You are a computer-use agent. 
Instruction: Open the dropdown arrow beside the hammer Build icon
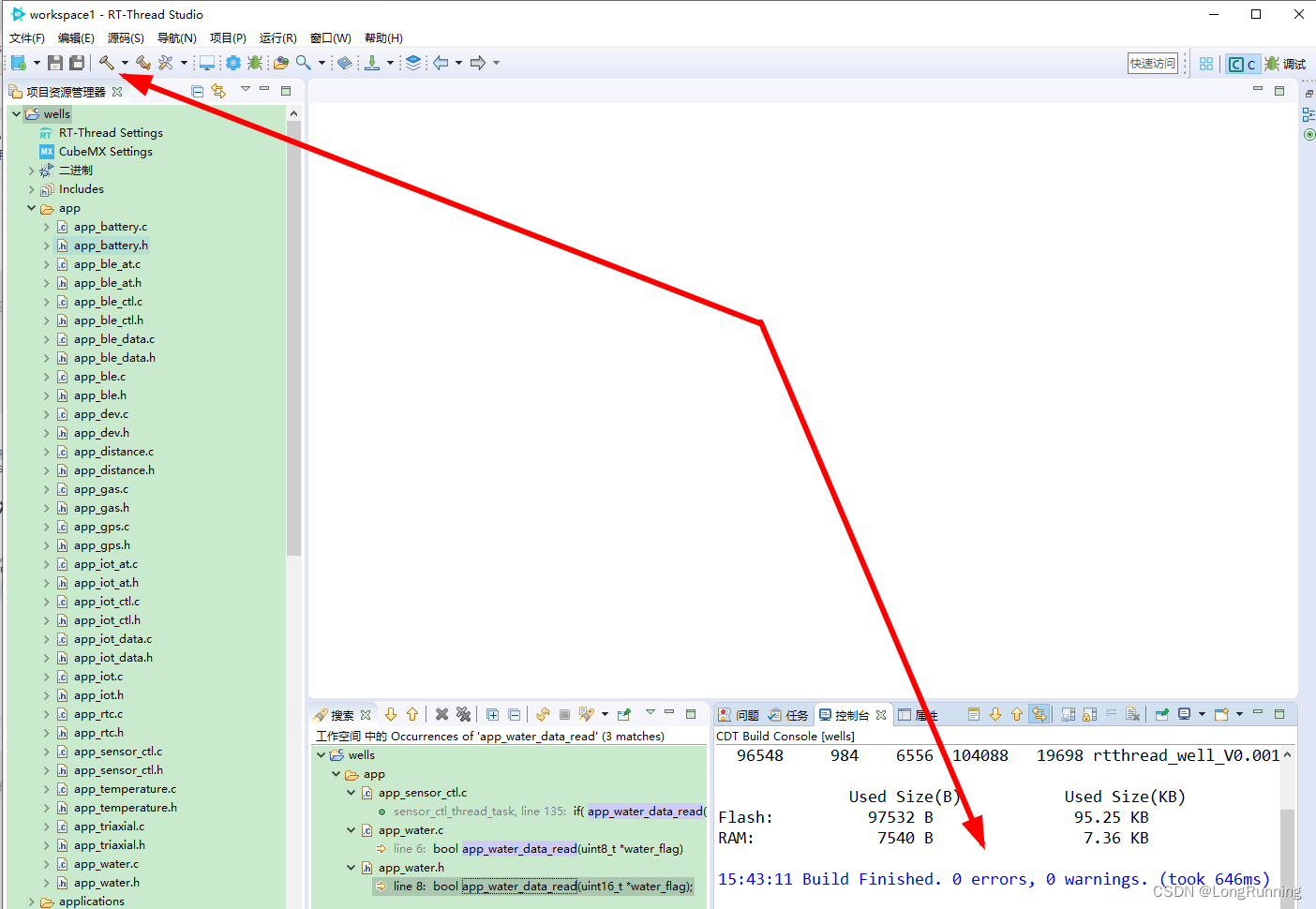point(125,63)
